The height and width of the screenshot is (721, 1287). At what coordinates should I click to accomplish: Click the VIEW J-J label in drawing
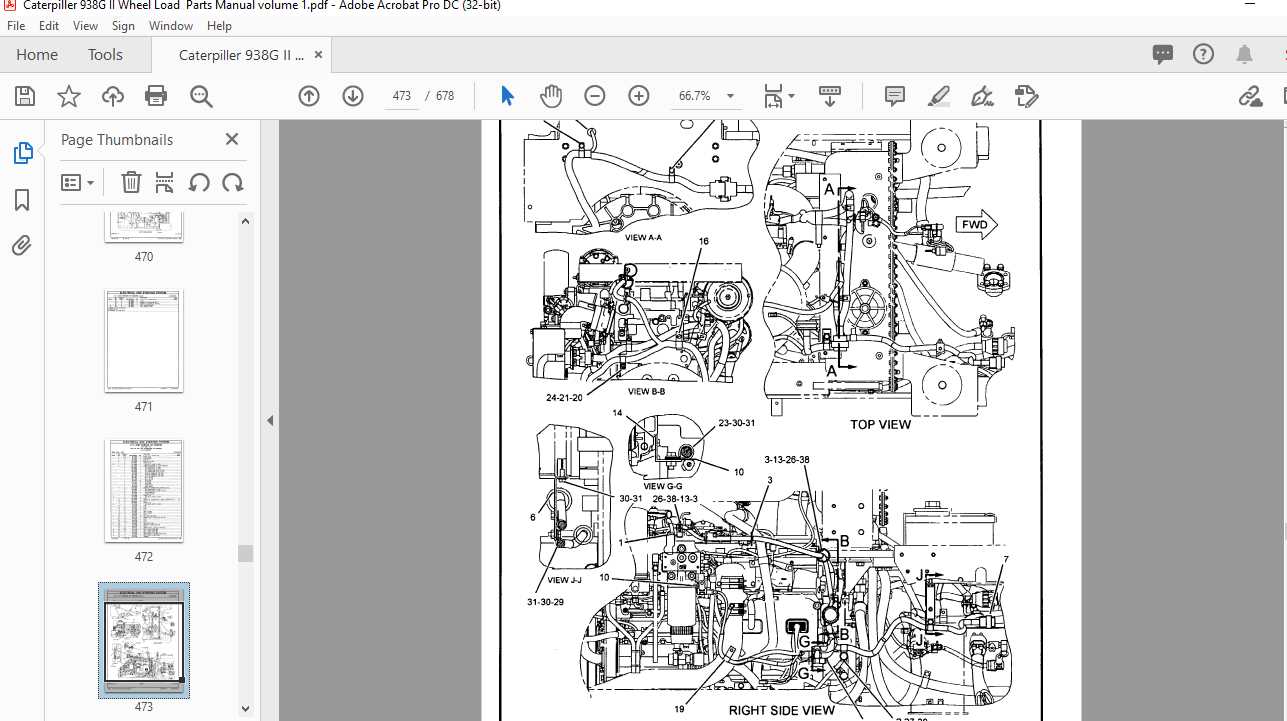[563, 580]
